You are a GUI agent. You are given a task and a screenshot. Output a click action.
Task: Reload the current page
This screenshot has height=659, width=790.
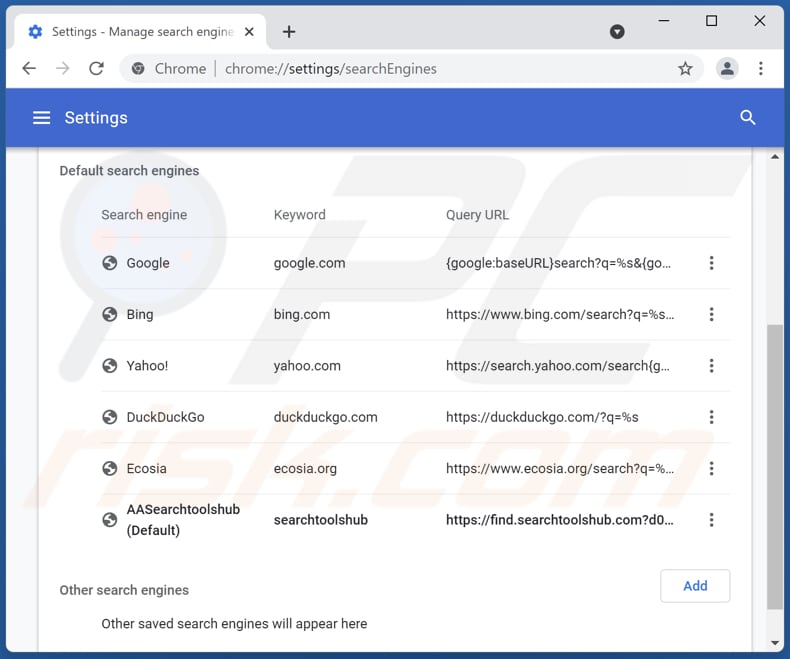point(96,69)
